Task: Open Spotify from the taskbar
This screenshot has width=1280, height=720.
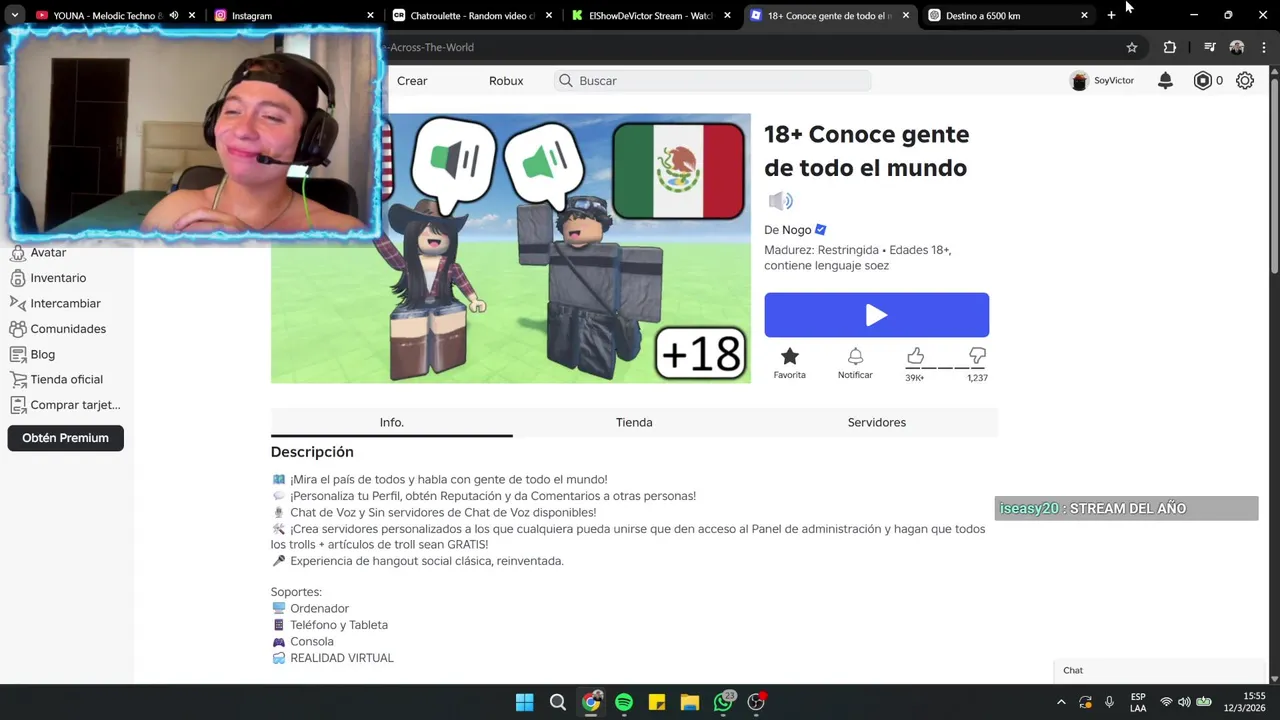Action: pos(624,702)
